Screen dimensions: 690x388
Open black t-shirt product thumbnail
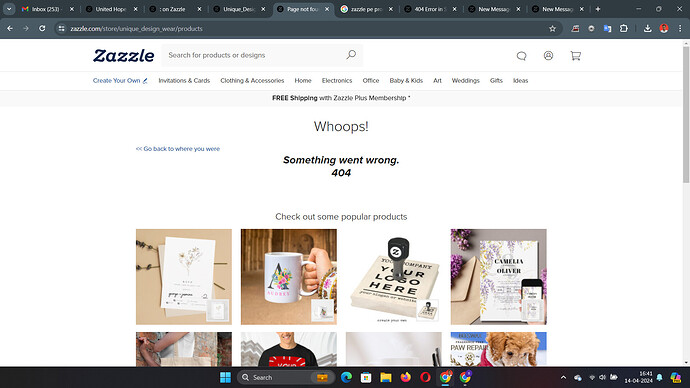click(289, 349)
